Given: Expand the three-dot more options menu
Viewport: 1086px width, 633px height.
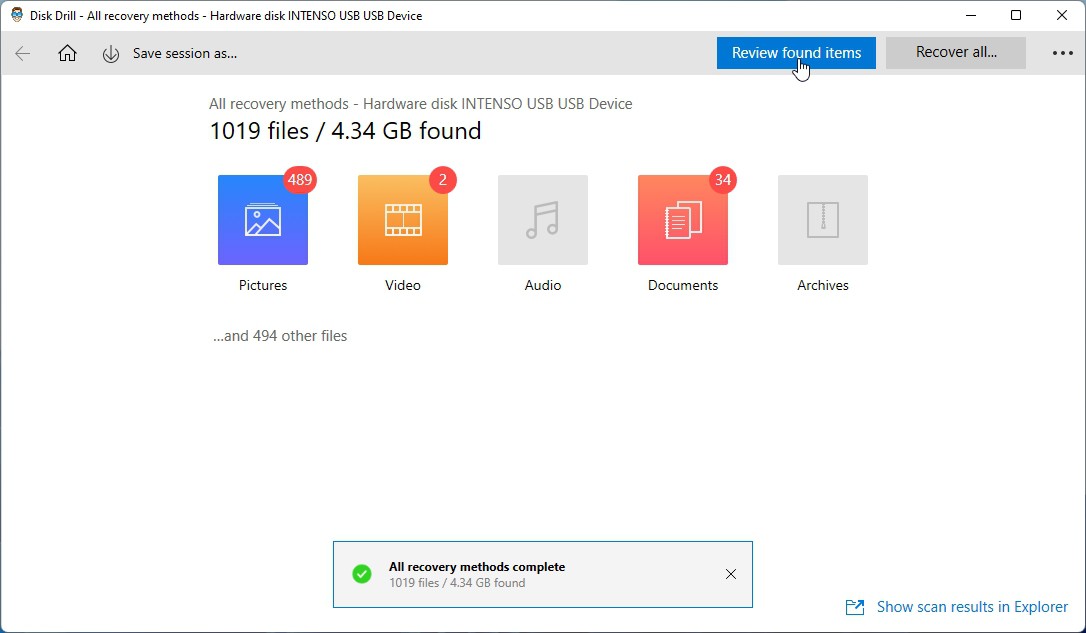Looking at the screenshot, I should 1062,54.
